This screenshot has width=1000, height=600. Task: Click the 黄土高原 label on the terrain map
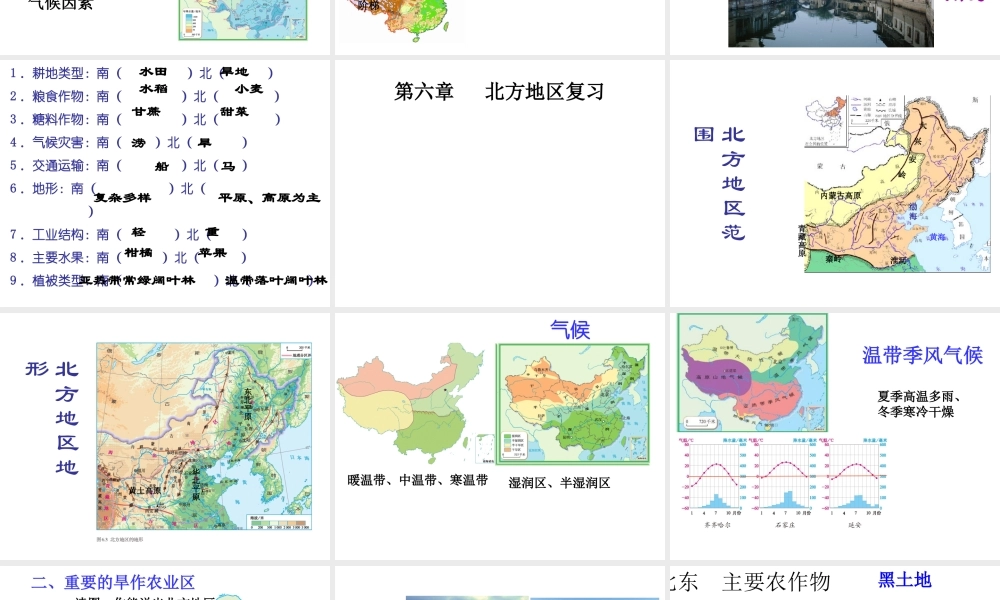click(x=144, y=490)
